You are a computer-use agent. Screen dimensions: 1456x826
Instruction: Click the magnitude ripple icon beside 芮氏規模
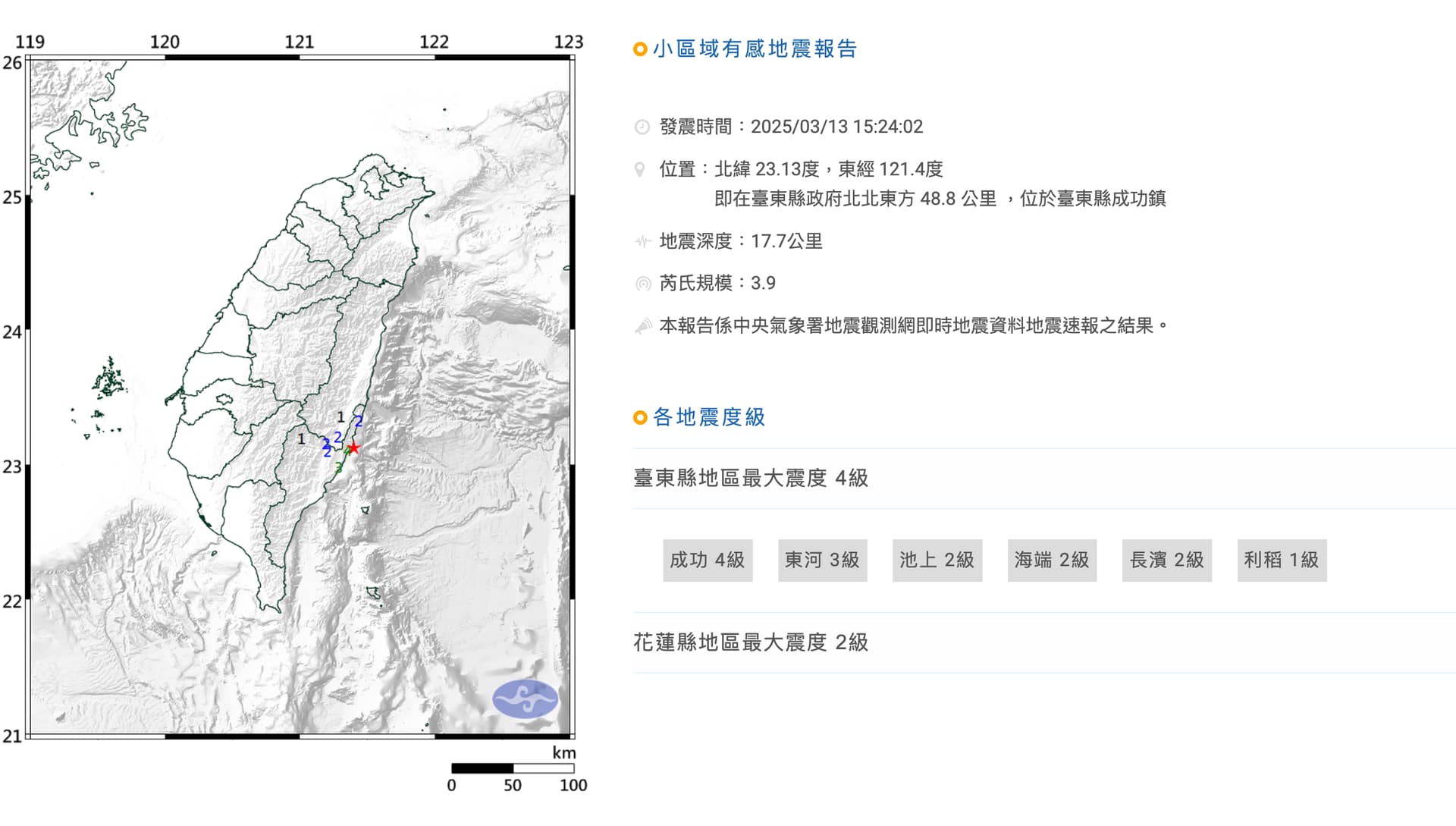pyautogui.click(x=643, y=284)
